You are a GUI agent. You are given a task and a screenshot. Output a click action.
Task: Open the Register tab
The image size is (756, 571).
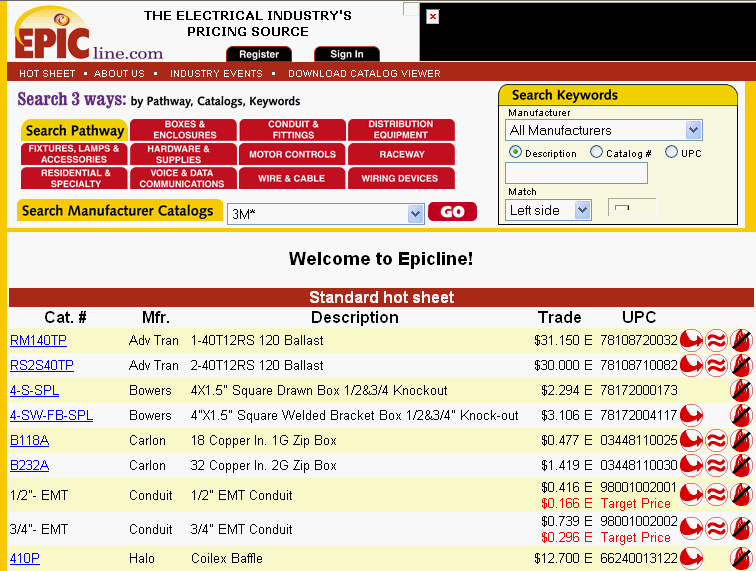click(259, 54)
